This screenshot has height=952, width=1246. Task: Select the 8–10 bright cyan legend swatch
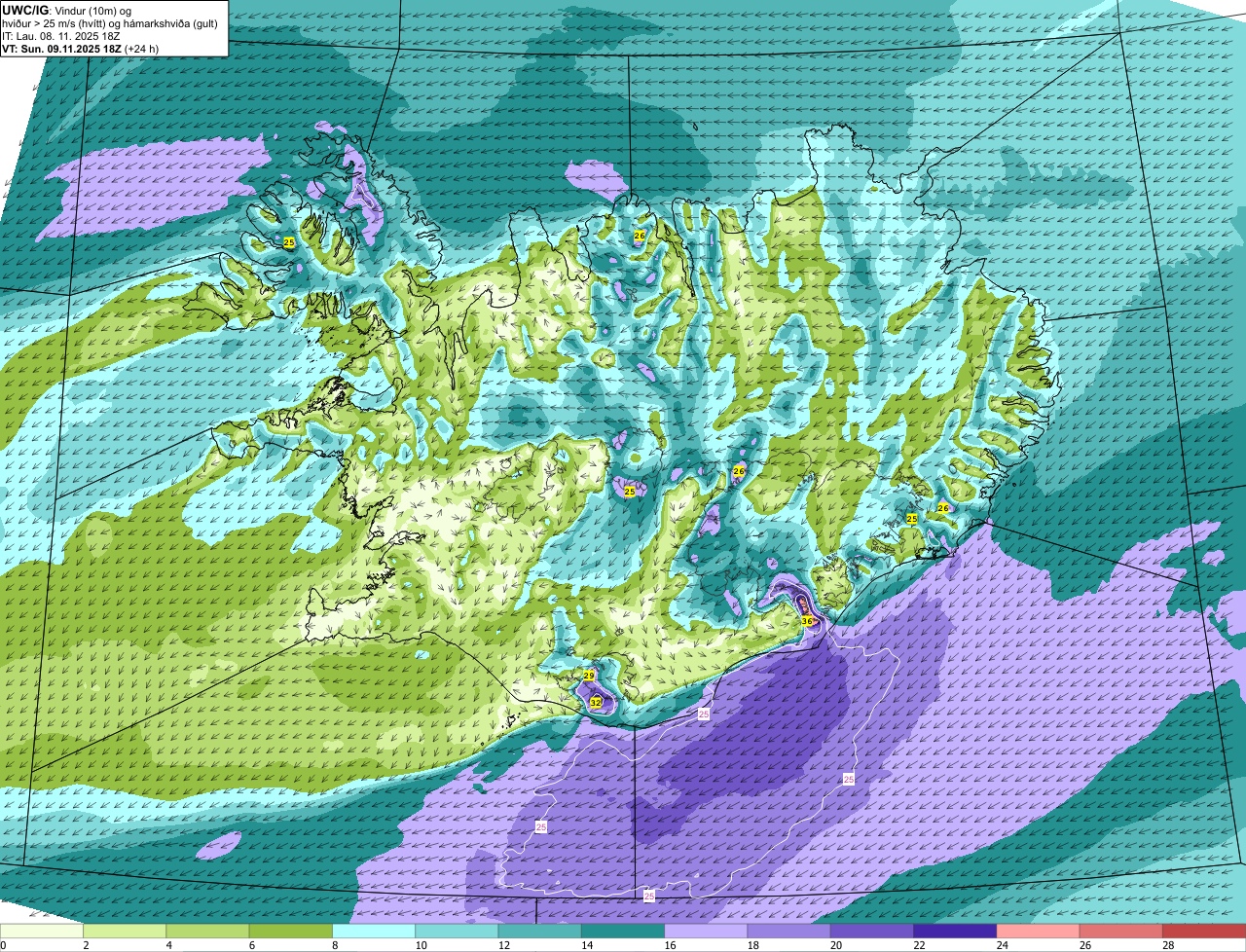click(374, 932)
